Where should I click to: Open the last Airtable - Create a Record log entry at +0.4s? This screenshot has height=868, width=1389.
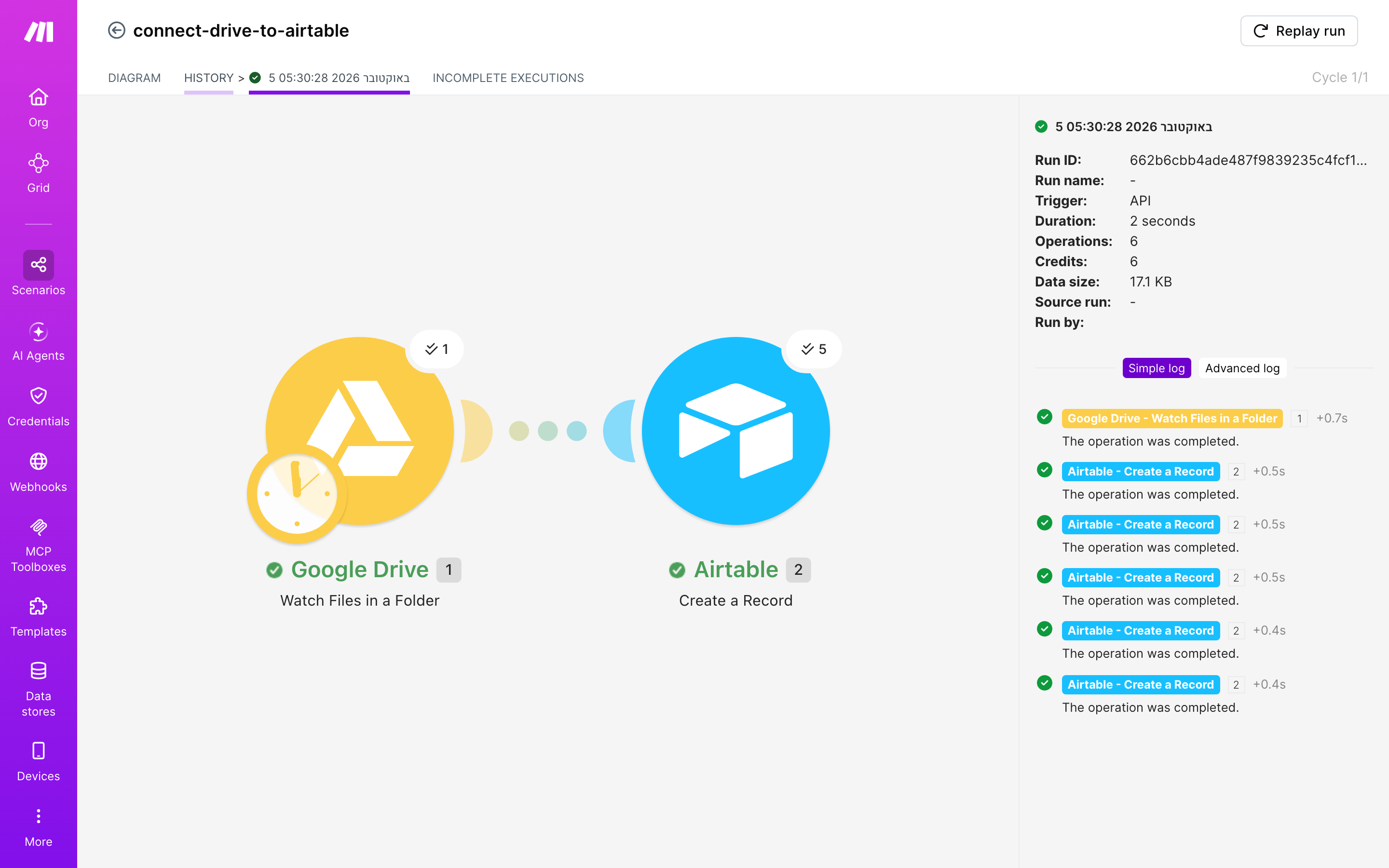(x=1141, y=684)
